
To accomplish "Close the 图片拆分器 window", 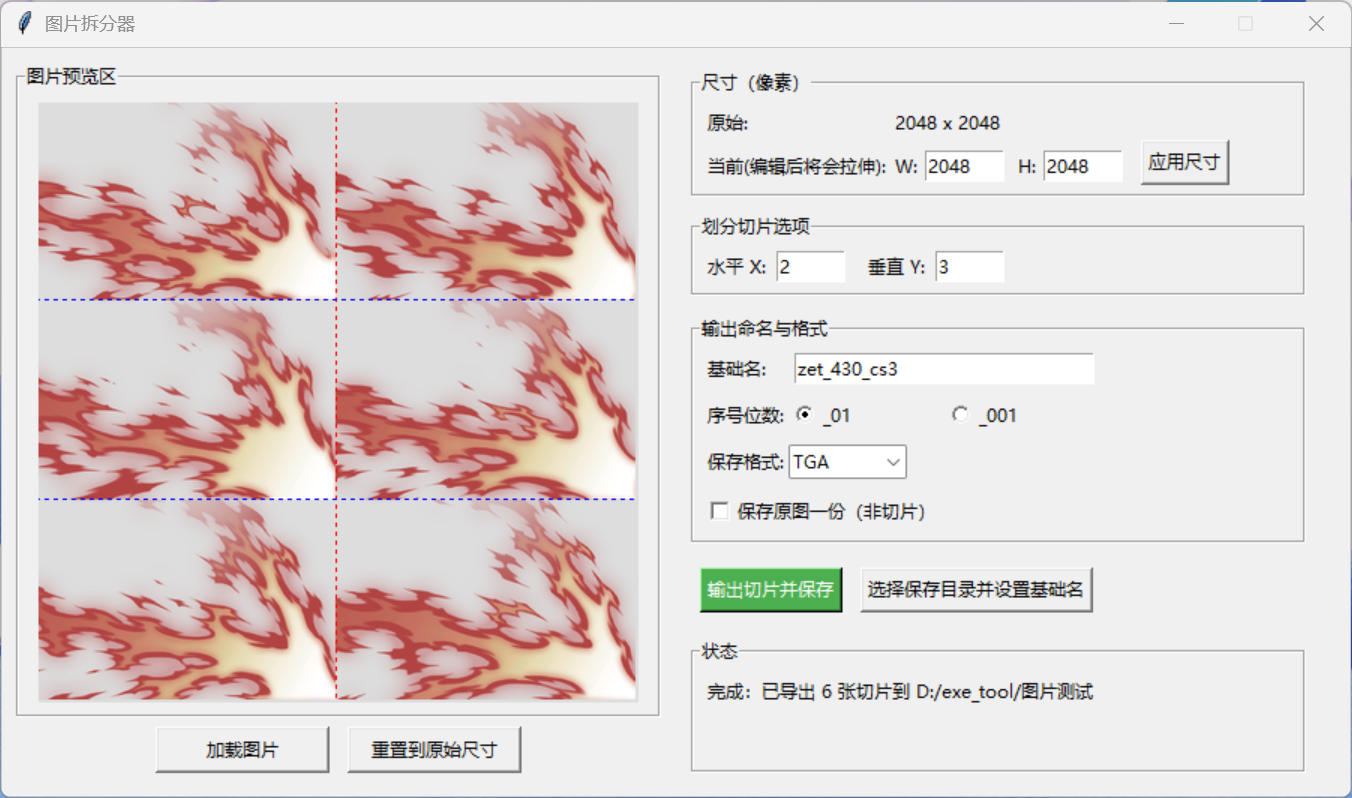I will (x=1316, y=24).
